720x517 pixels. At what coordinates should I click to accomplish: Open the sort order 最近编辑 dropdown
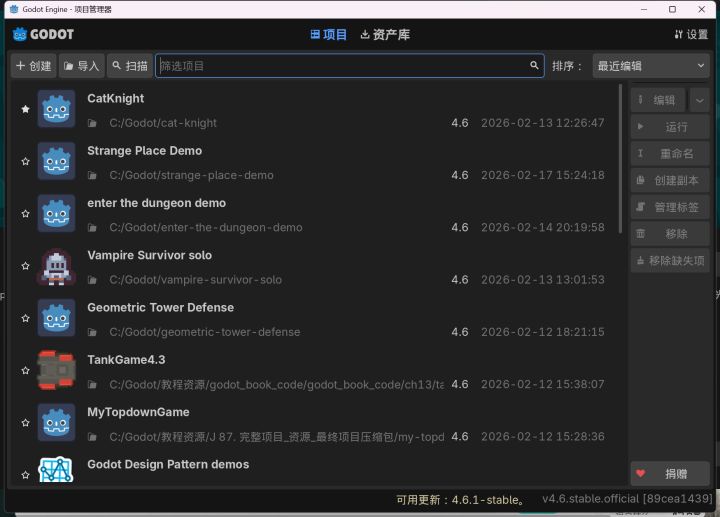pyautogui.click(x=651, y=66)
